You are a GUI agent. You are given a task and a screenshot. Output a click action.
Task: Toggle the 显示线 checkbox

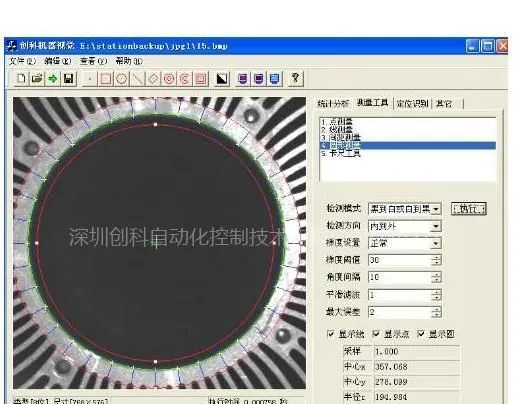point(331,334)
